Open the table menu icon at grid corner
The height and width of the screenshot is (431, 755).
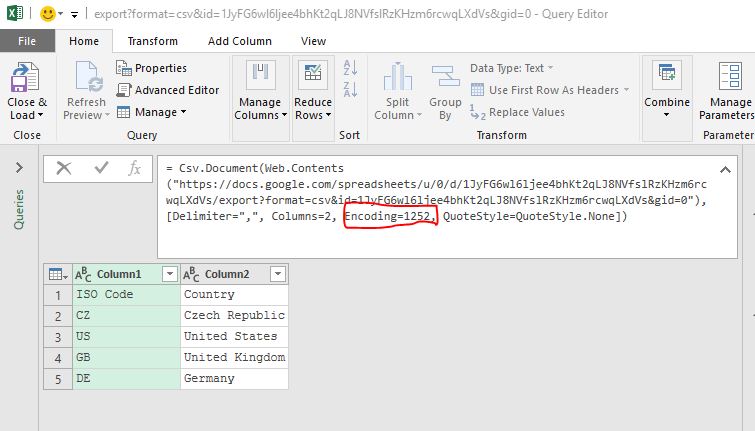point(58,274)
